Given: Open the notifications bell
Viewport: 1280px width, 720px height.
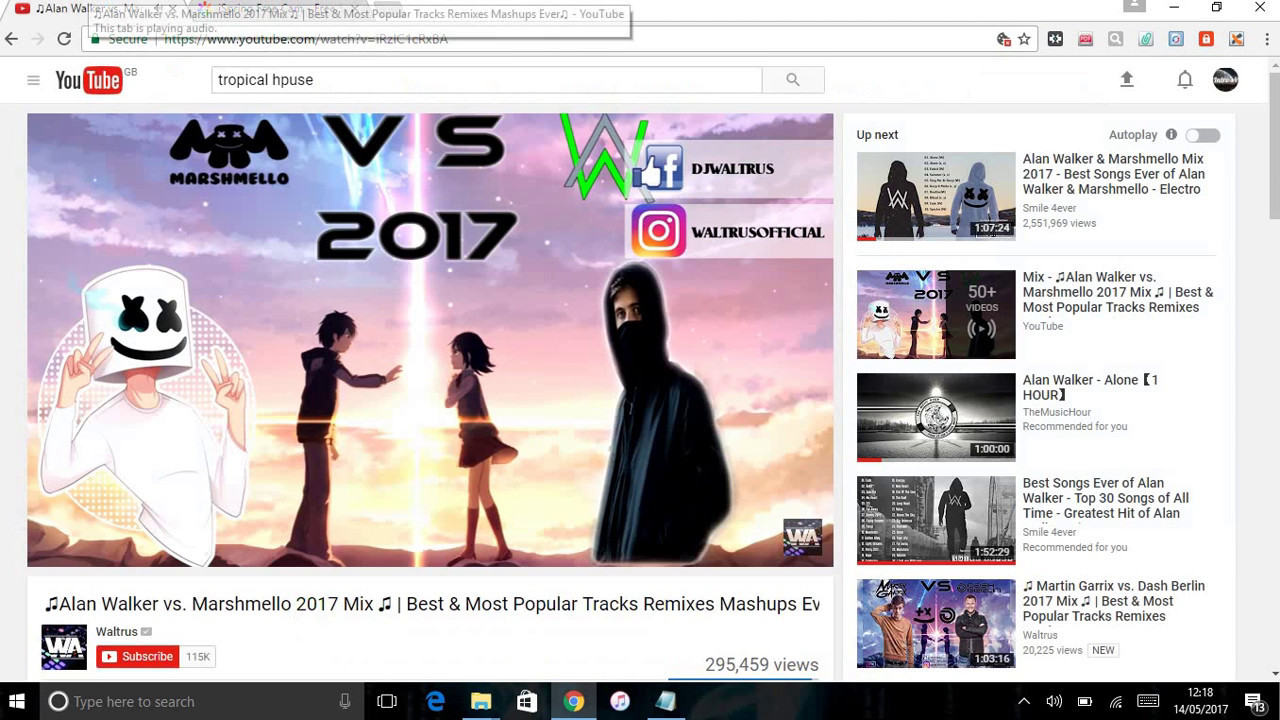Looking at the screenshot, I should (1185, 80).
